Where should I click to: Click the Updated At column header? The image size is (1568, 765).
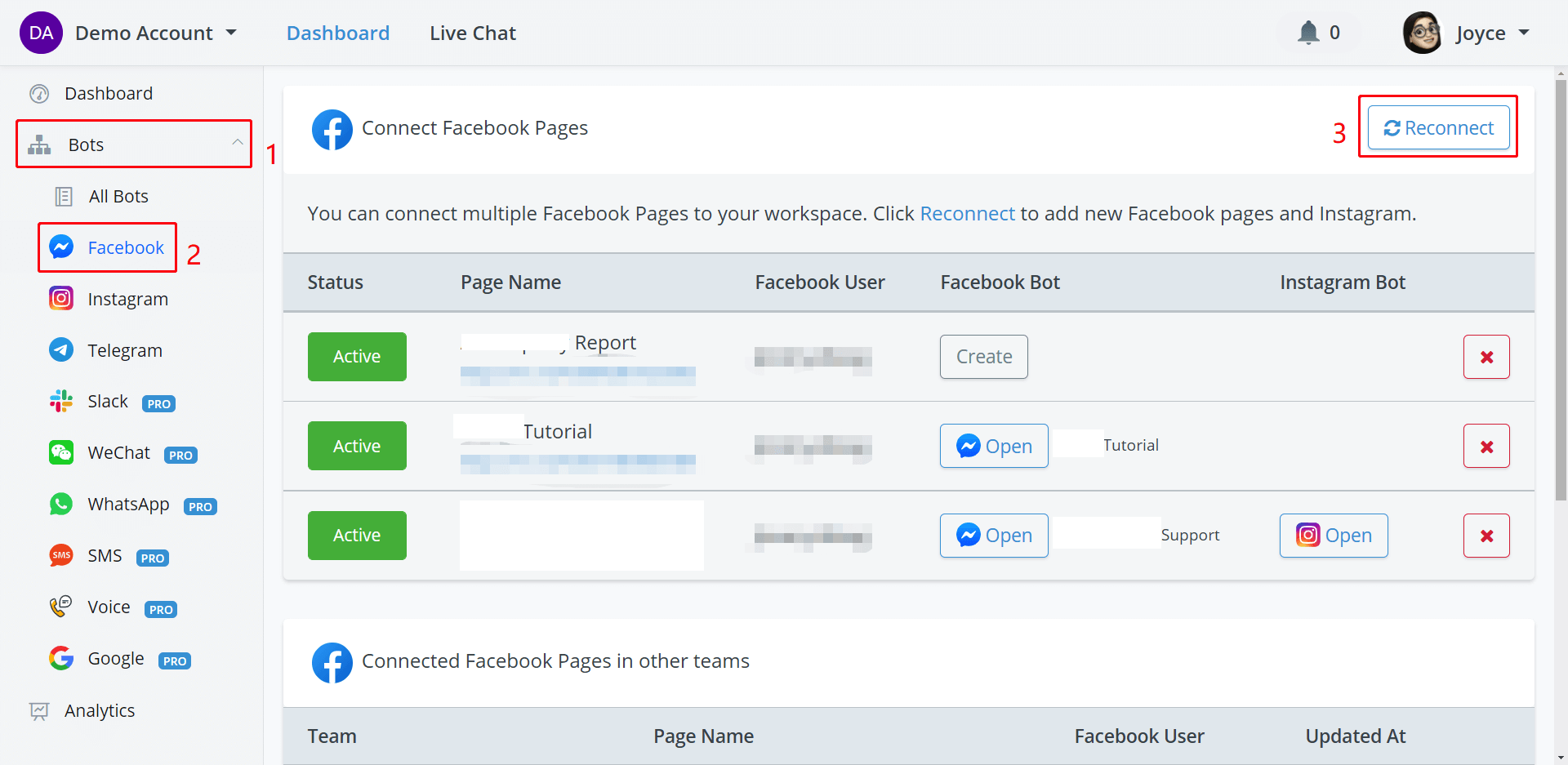point(1356,736)
